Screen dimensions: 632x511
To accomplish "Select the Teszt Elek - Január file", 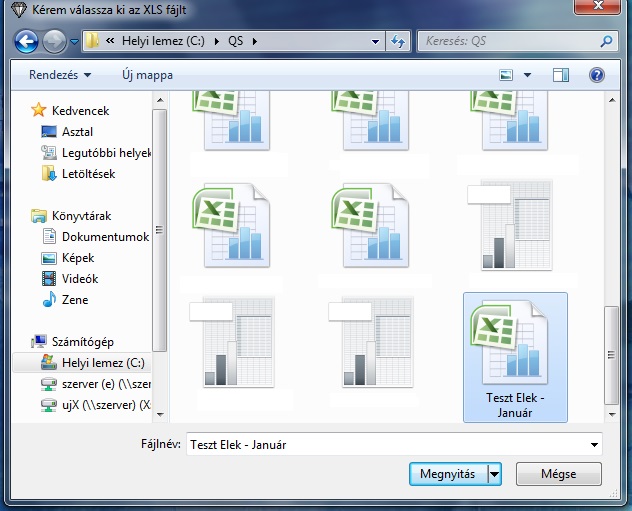I will click(517, 355).
